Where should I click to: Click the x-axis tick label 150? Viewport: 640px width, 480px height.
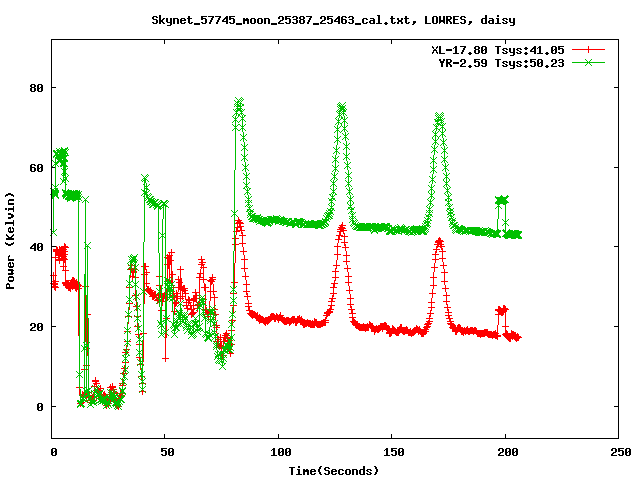pos(393,452)
